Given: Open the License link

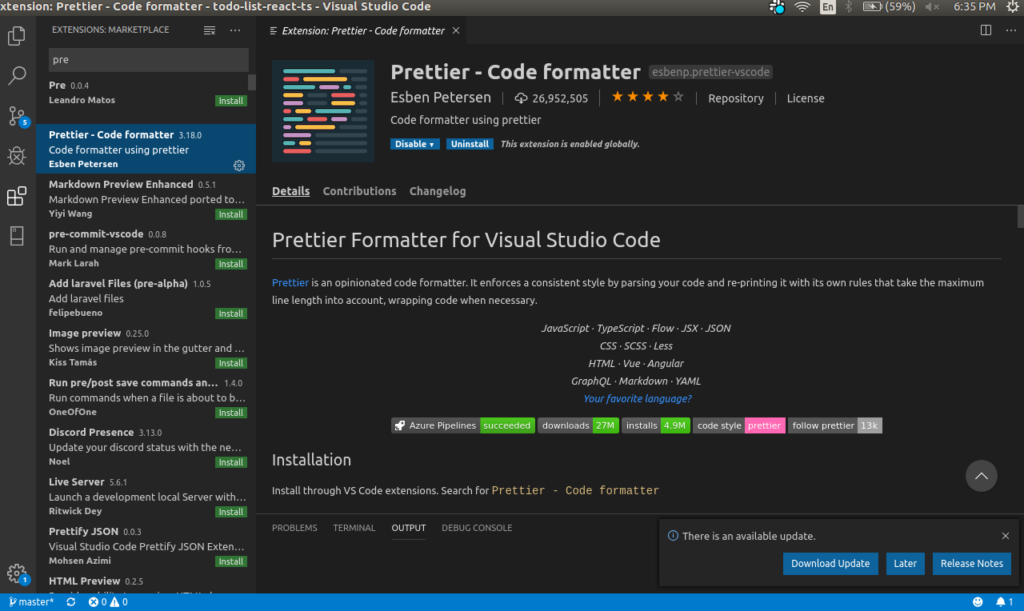Looking at the screenshot, I should pos(805,98).
